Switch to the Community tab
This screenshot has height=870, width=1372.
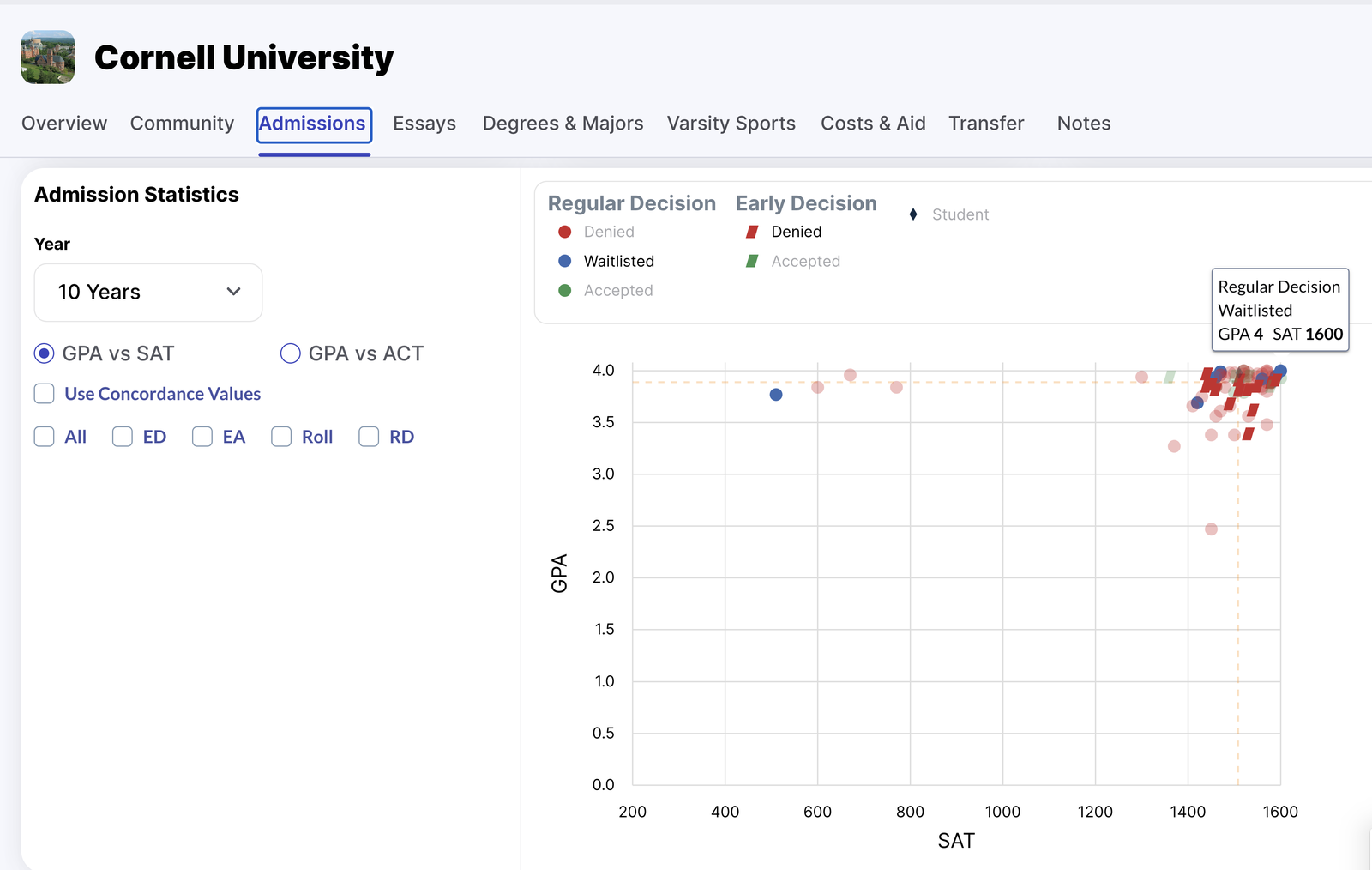pyautogui.click(x=182, y=124)
